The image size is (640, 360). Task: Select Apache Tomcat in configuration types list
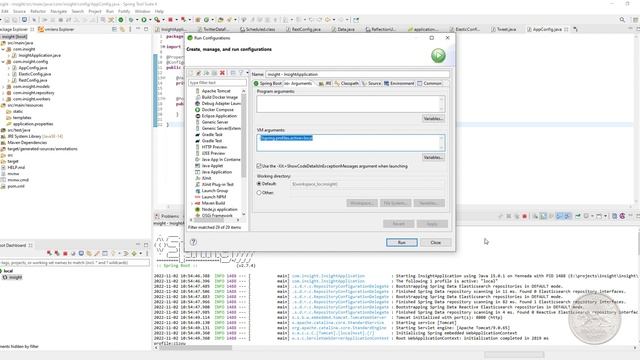click(216, 91)
